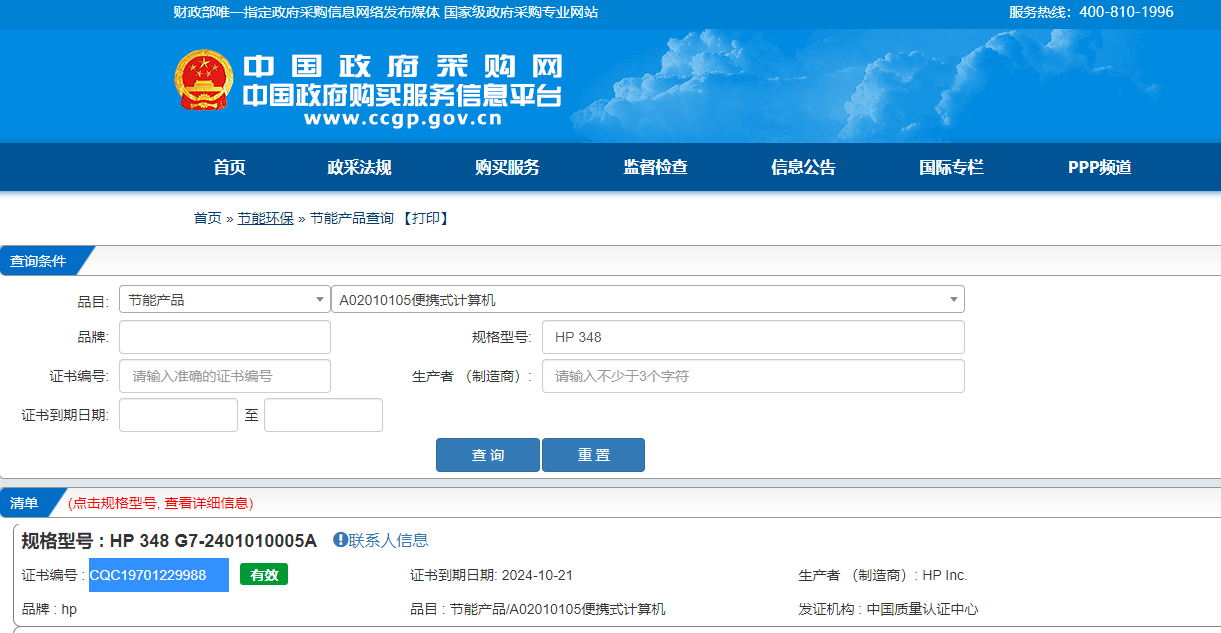This screenshot has width=1221, height=633.
Task: Click the 首页 breadcrumb link
Action: click(207, 218)
